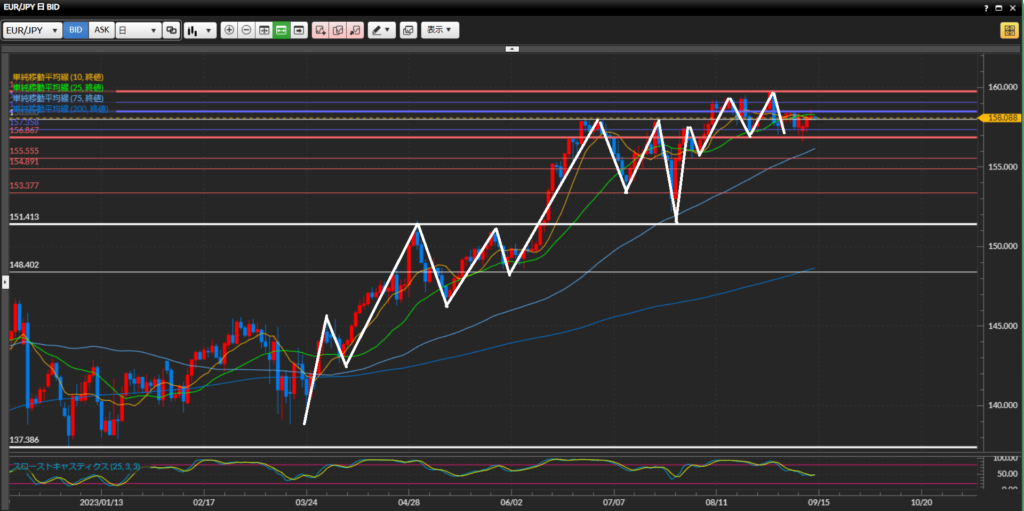Click the chart grid layout icon
Image resolution: width=1024 pixels, height=511 pixels.
(x=264, y=30)
